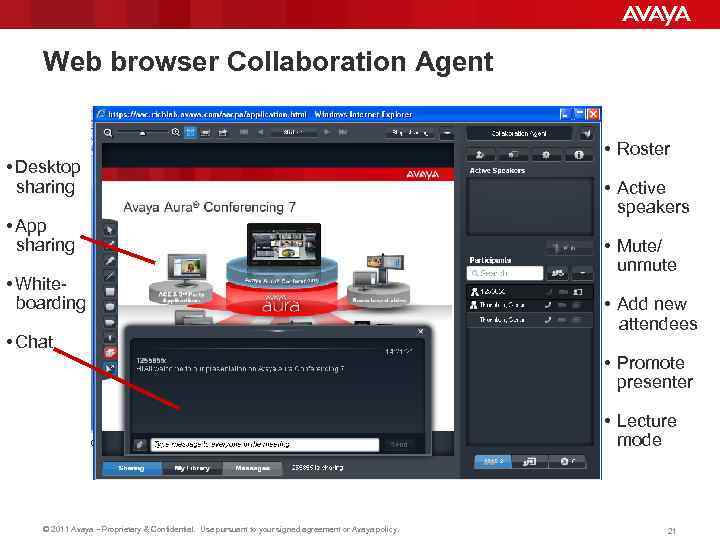This screenshot has width=720, height=540.
Task: Jump to the last slide
Action: 343,132
